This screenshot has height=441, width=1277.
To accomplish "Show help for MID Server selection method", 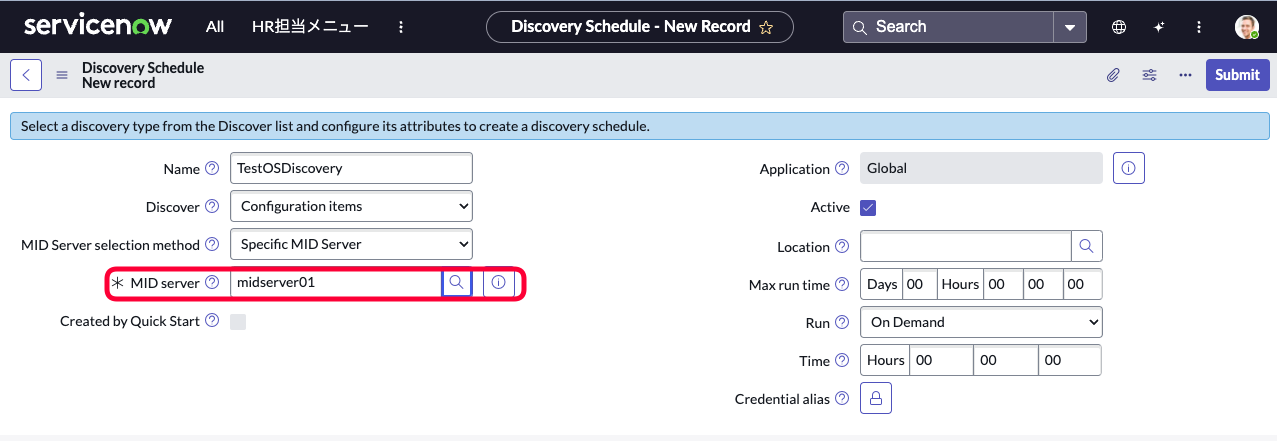I will pos(212,244).
